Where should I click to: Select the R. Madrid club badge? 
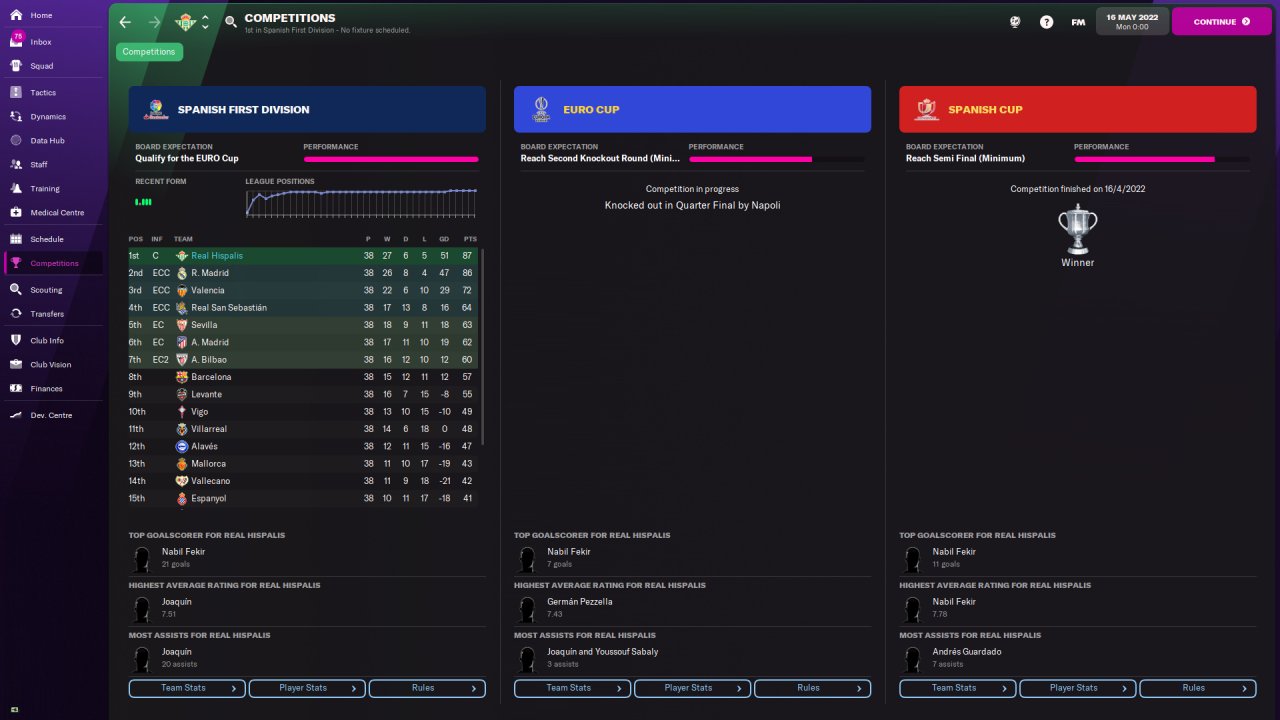[x=182, y=273]
